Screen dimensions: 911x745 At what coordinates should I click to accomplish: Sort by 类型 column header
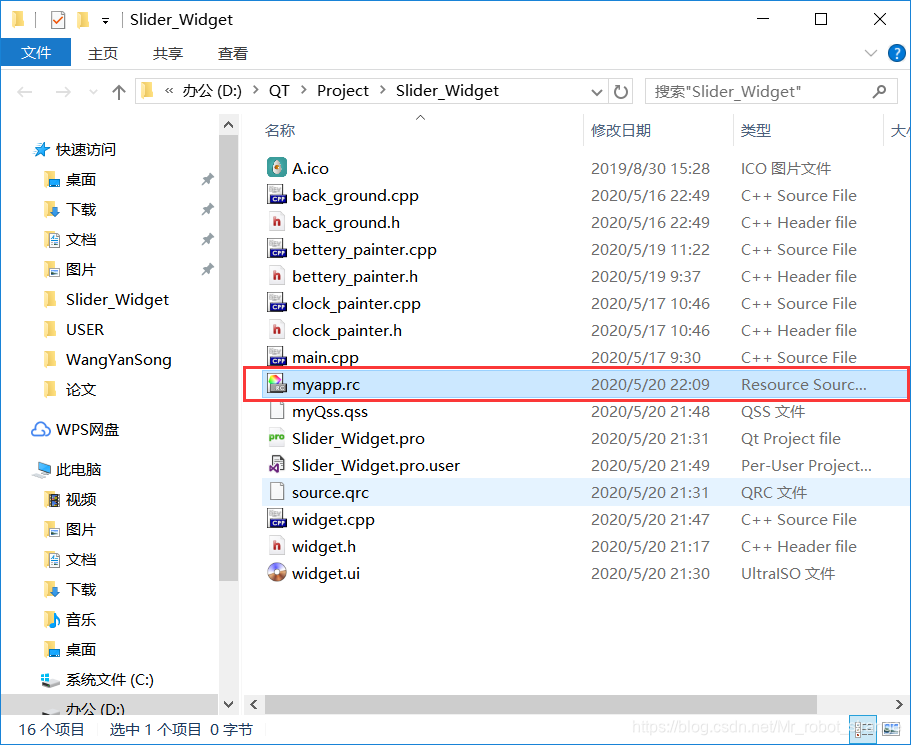point(755,131)
